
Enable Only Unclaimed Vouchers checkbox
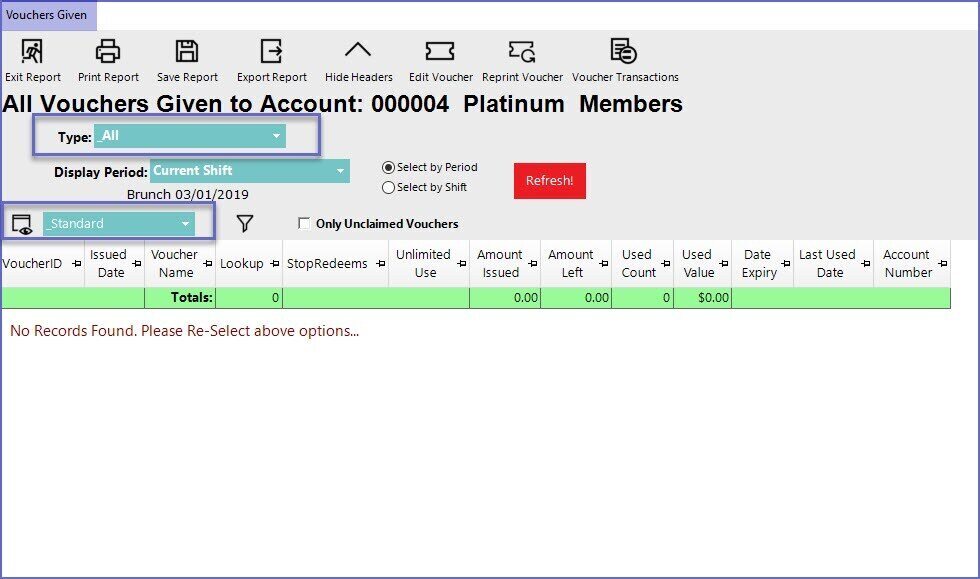pyautogui.click(x=304, y=224)
